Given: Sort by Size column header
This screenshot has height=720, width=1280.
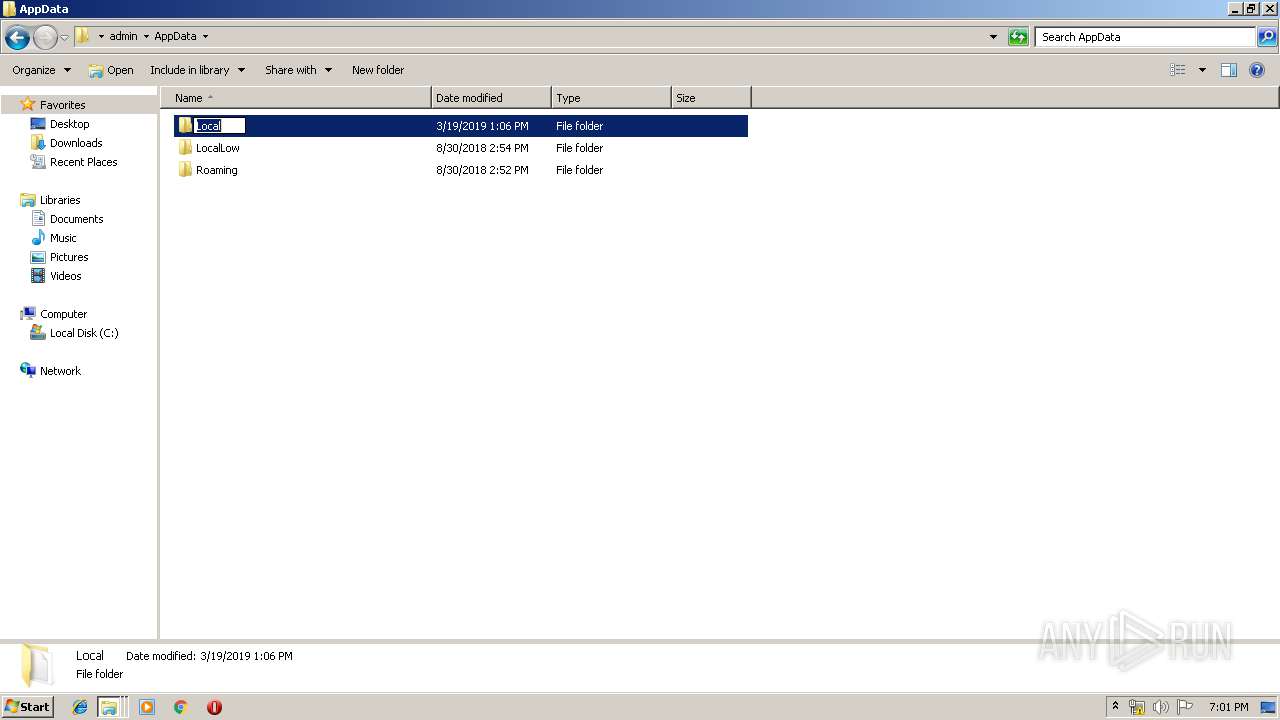Looking at the screenshot, I should click(711, 98).
